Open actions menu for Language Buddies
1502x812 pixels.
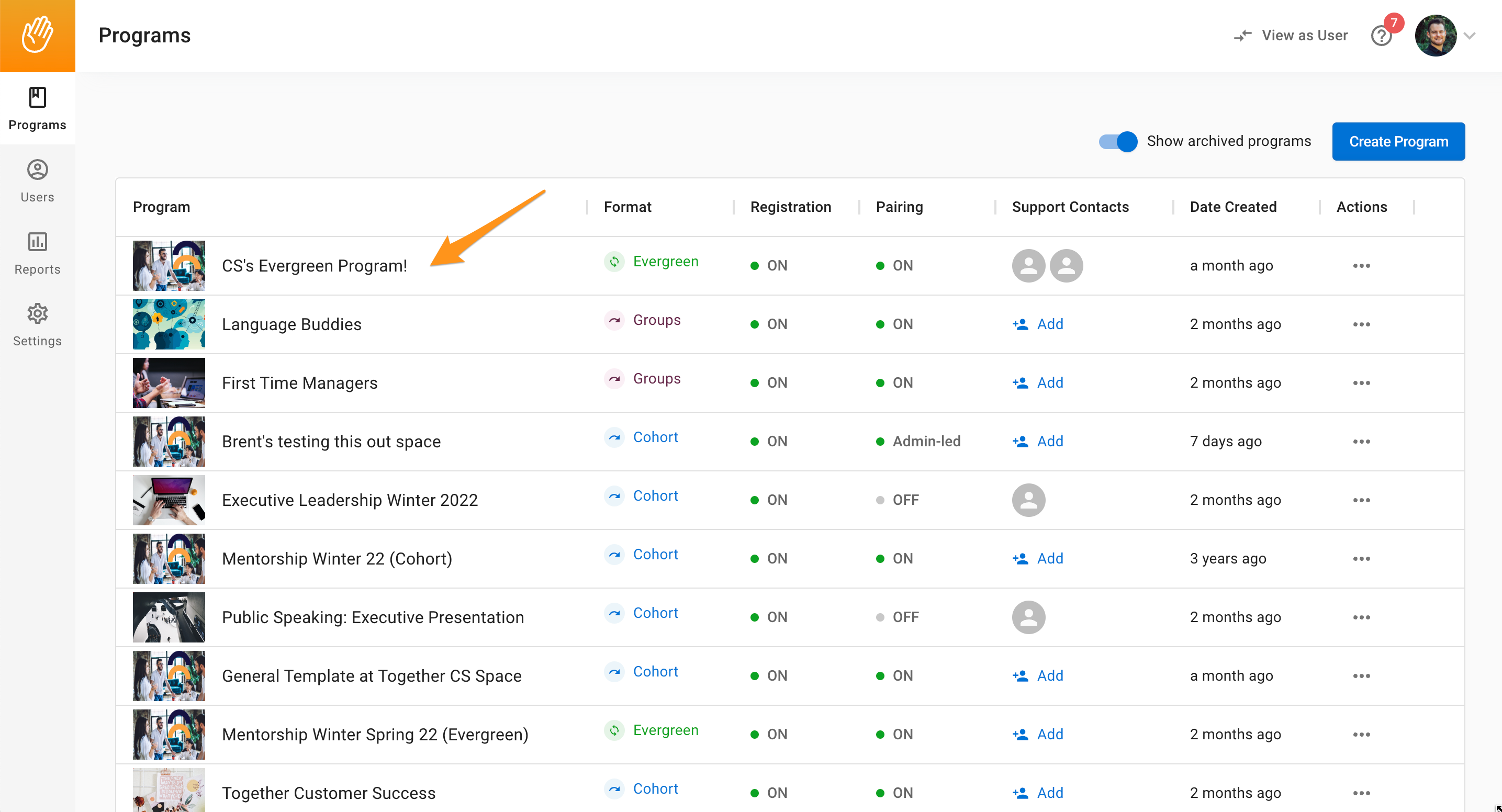pyautogui.click(x=1361, y=325)
